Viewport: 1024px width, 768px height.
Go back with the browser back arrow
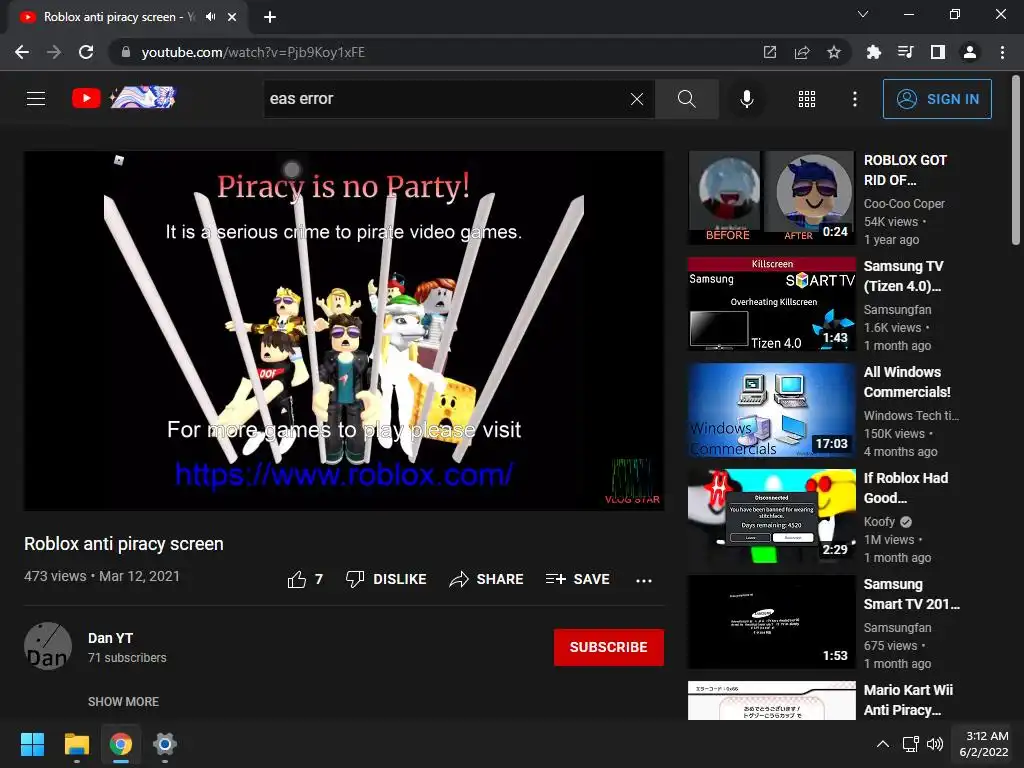[x=22, y=52]
